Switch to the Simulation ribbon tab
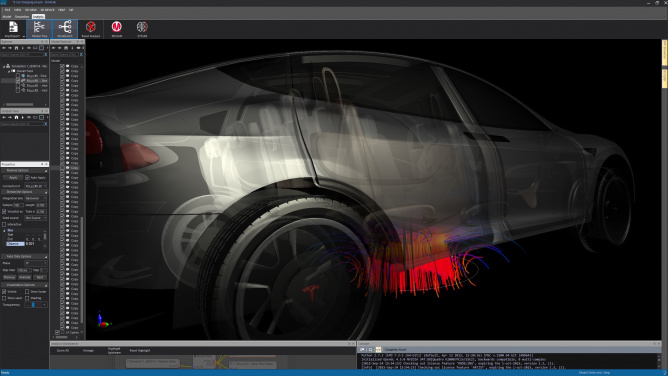668x376 pixels. coord(22,17)
